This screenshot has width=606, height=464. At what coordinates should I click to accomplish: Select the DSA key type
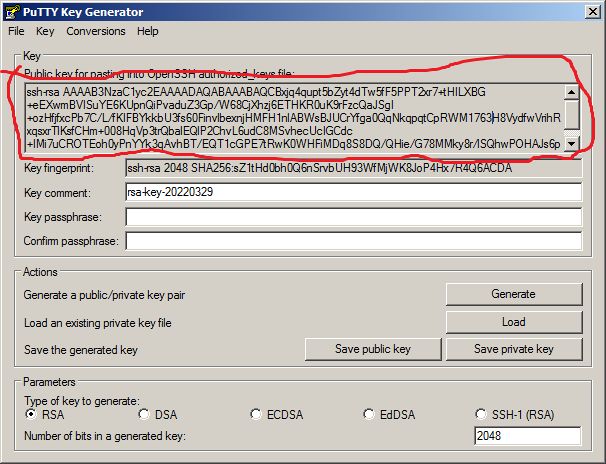click(144, 414)
